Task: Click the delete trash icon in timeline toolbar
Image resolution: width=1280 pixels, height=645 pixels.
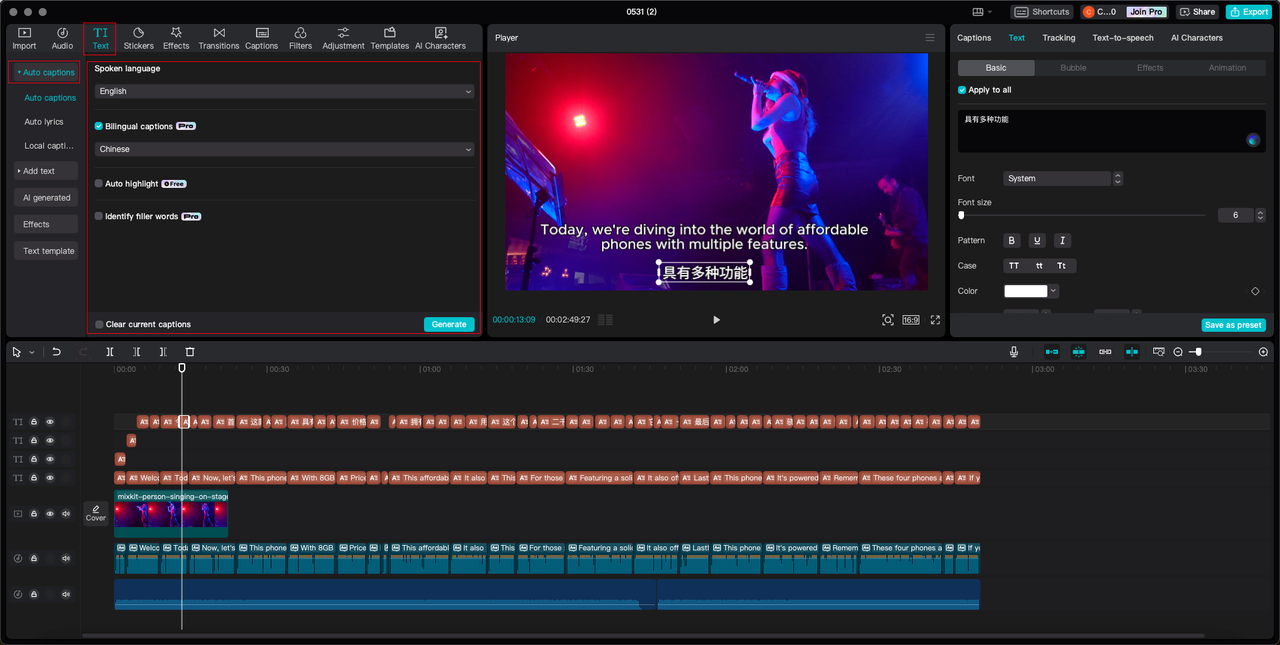Action: click(x=190, y=352)
